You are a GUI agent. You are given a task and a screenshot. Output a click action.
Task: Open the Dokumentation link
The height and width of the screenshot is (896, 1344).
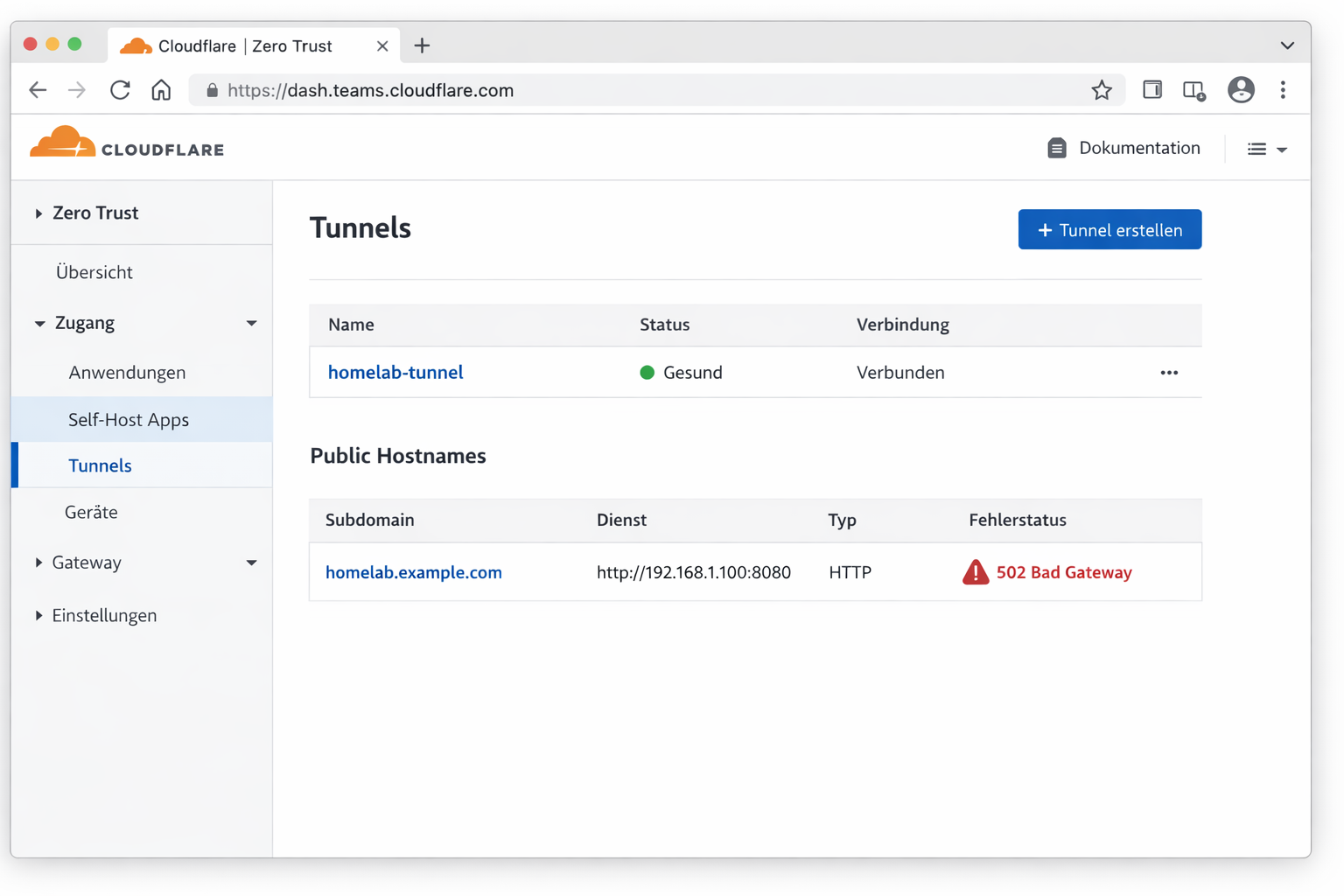pos(1123,148)
